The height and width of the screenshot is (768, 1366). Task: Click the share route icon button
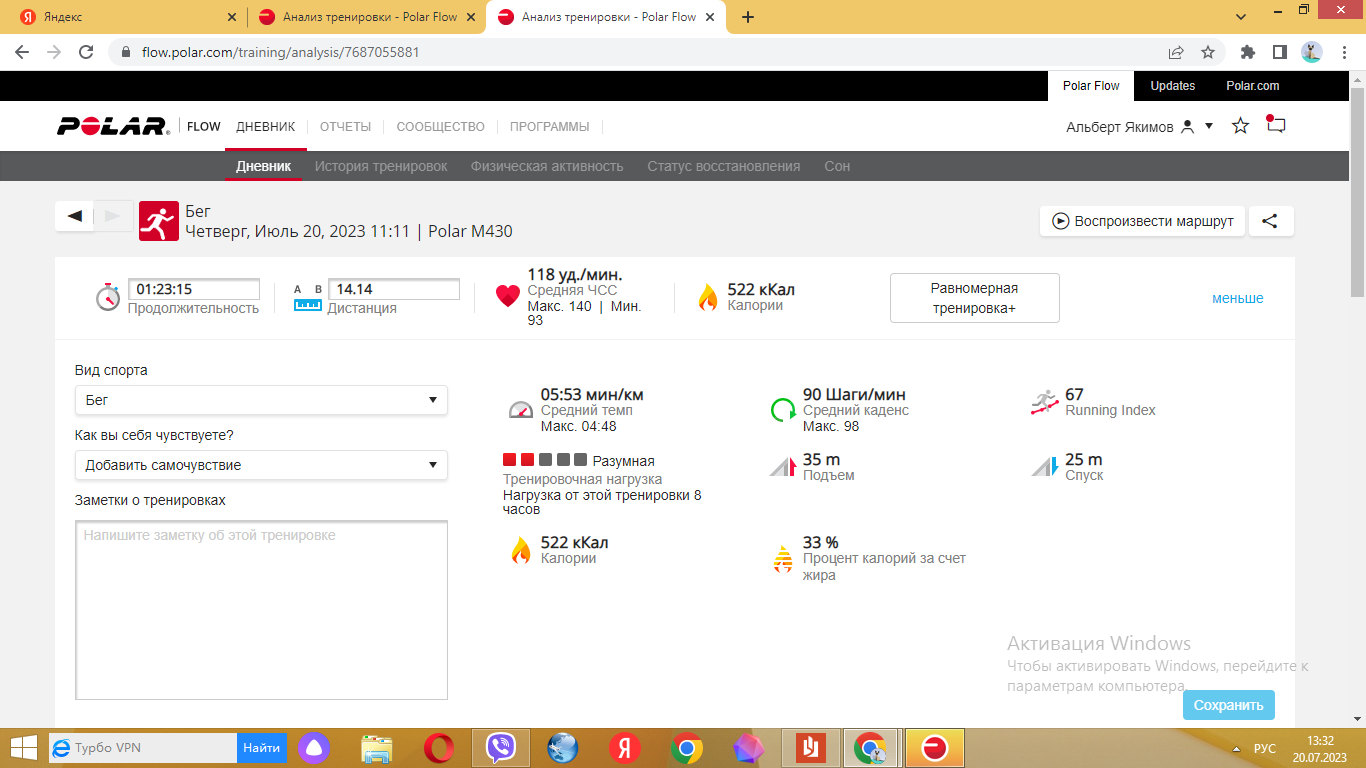(1270, 221)
